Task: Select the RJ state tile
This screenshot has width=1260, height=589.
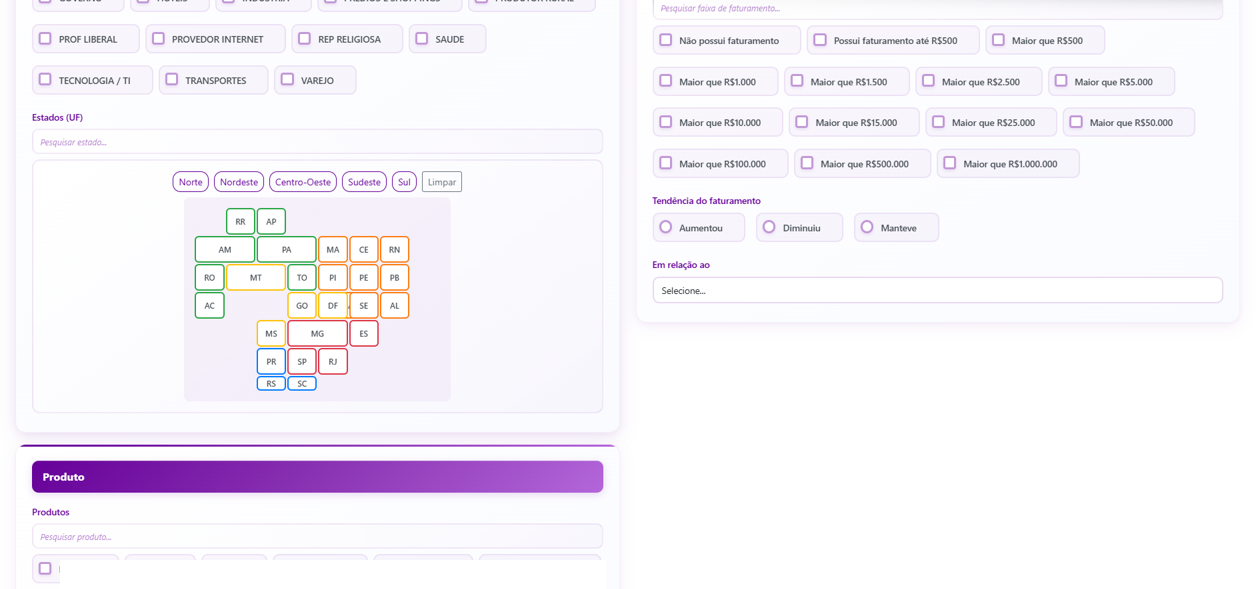Action: tap(333, 361)
